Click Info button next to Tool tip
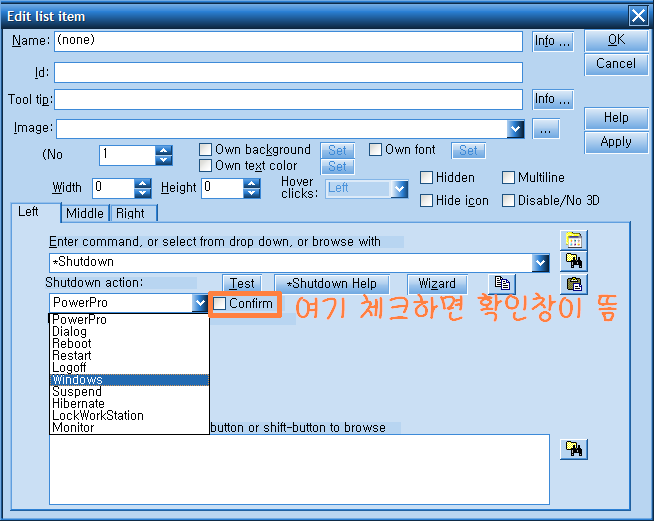This screenshot has height=521, width=654. (553, 99)
